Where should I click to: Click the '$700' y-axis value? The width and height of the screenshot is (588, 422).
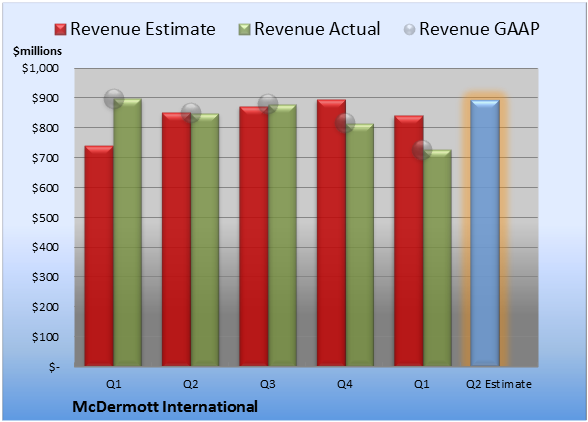point(45,158)
